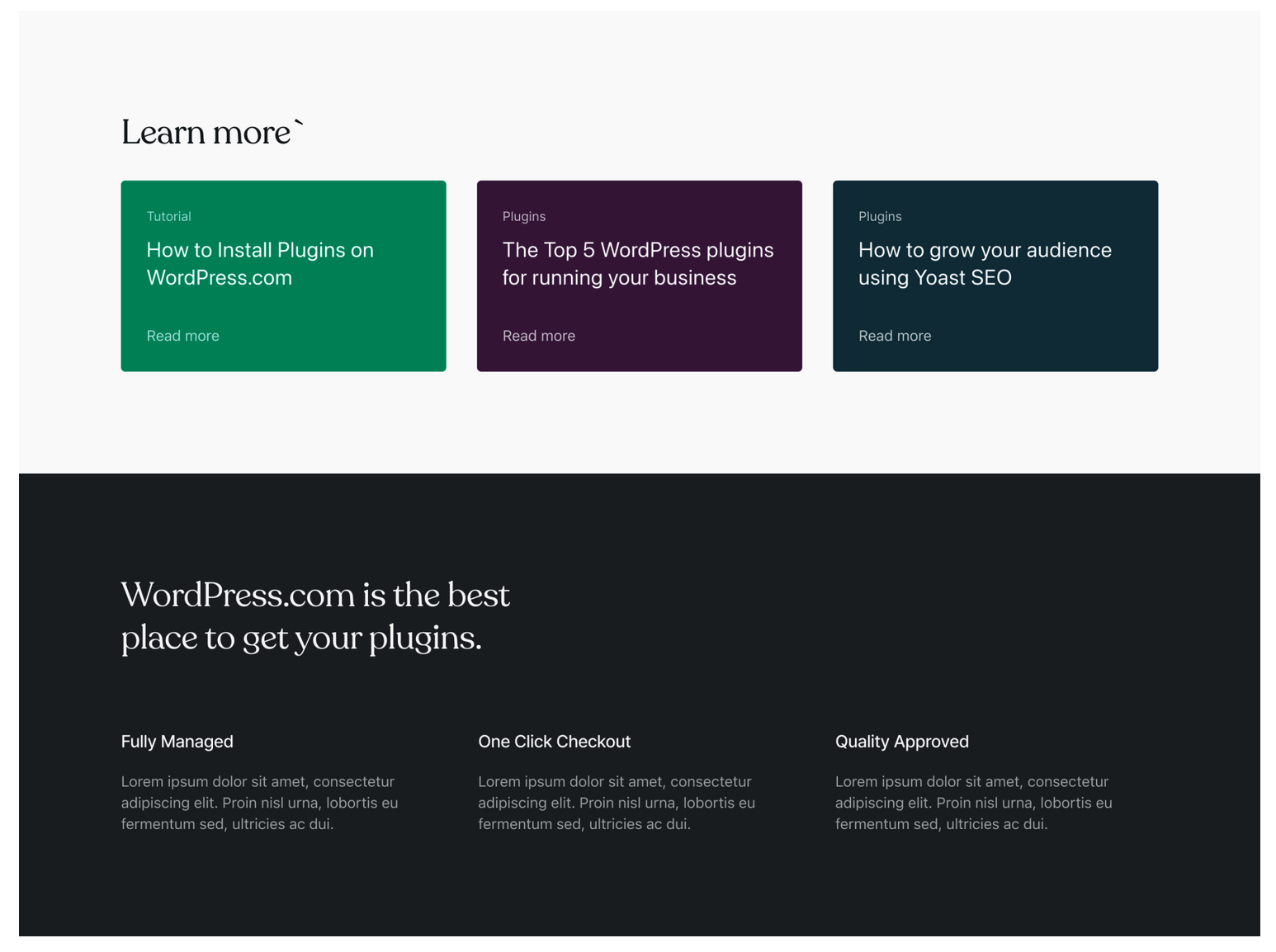Select the Tutorial category label
The height and width of the screenshot is (952, 1276).
coord(168,216)
